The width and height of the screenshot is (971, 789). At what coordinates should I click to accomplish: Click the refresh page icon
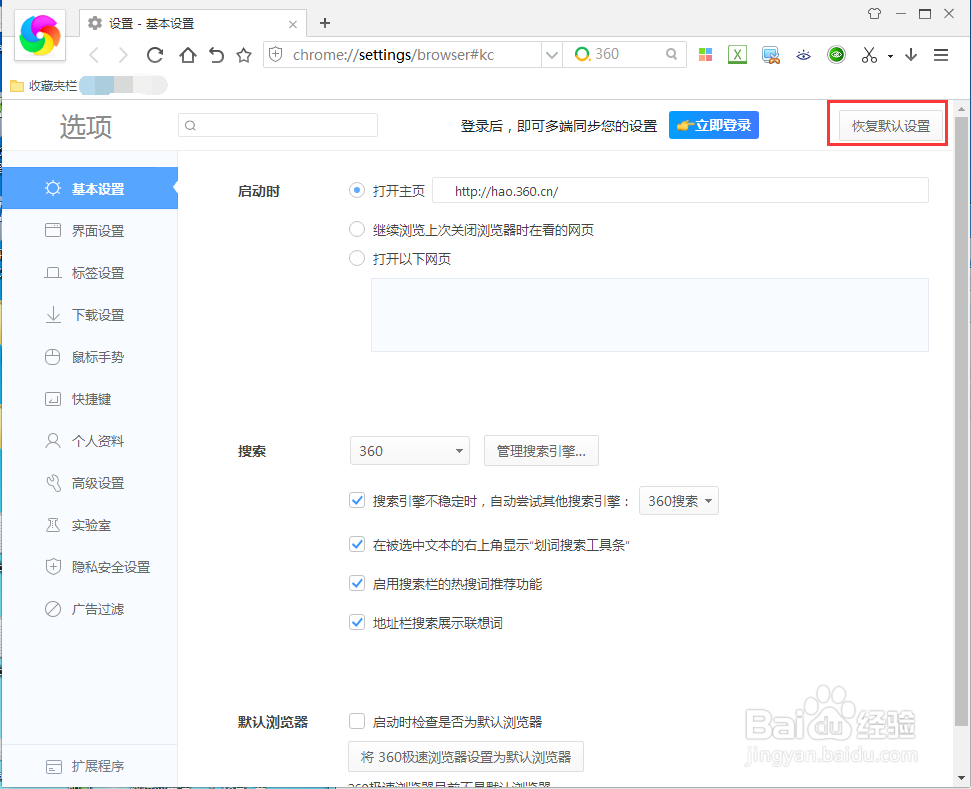(157, 55)
